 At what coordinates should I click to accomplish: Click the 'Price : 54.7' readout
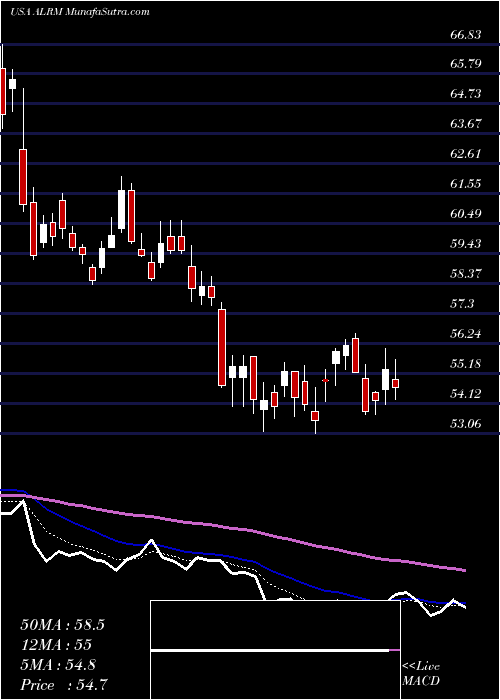(64, 684)
